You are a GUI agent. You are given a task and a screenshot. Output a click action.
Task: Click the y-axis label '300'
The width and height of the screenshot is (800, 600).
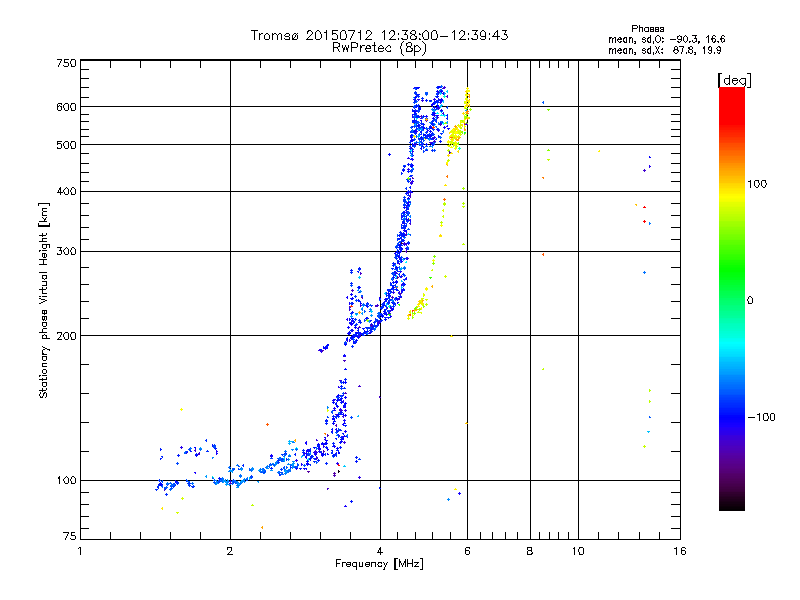[66, 252]
